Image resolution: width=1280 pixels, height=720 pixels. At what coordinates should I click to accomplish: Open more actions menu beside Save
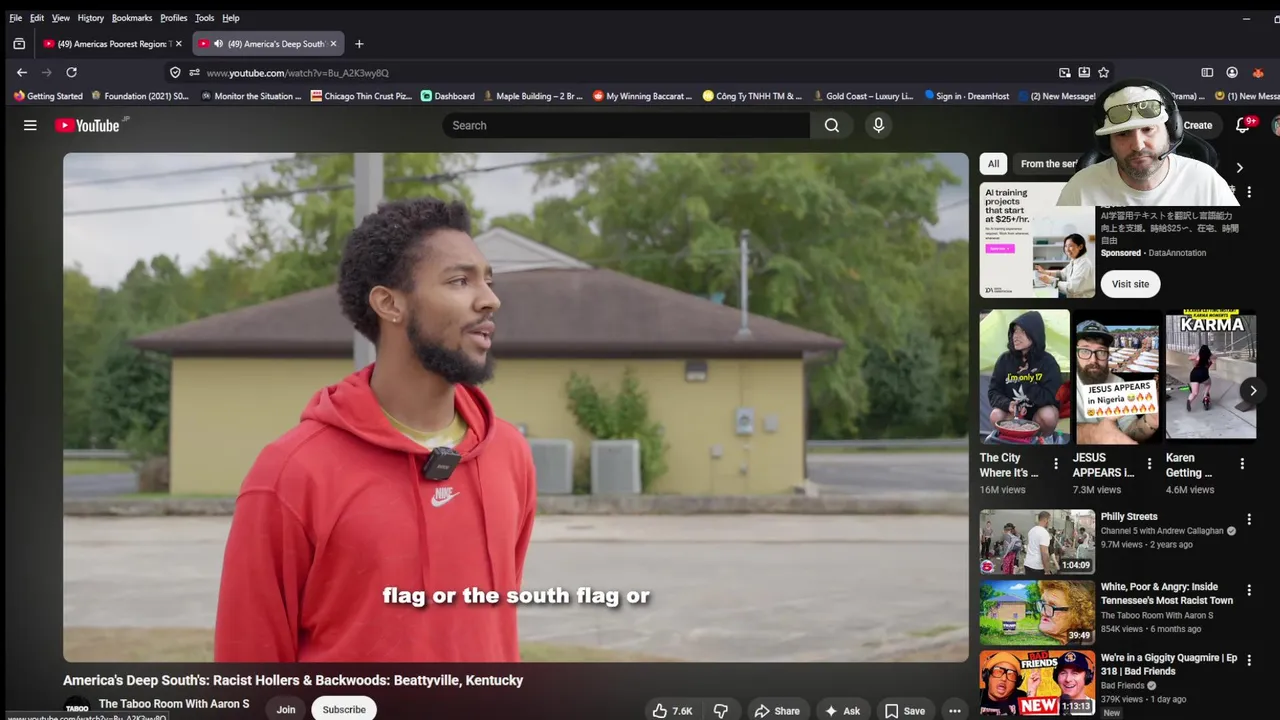[x=955, y=711]
